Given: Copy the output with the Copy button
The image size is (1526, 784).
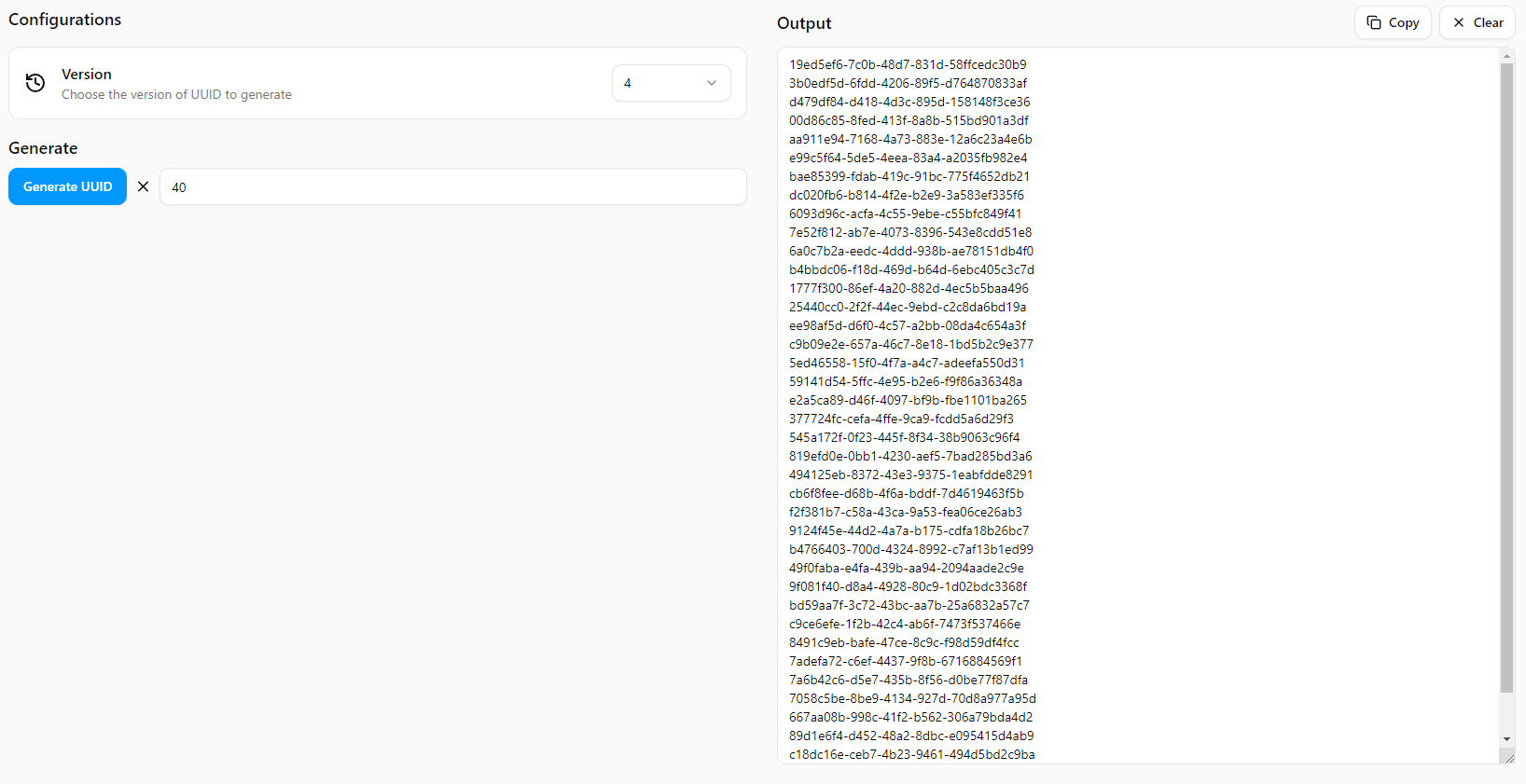Looking at the screenshot, I should [1392, 22].
